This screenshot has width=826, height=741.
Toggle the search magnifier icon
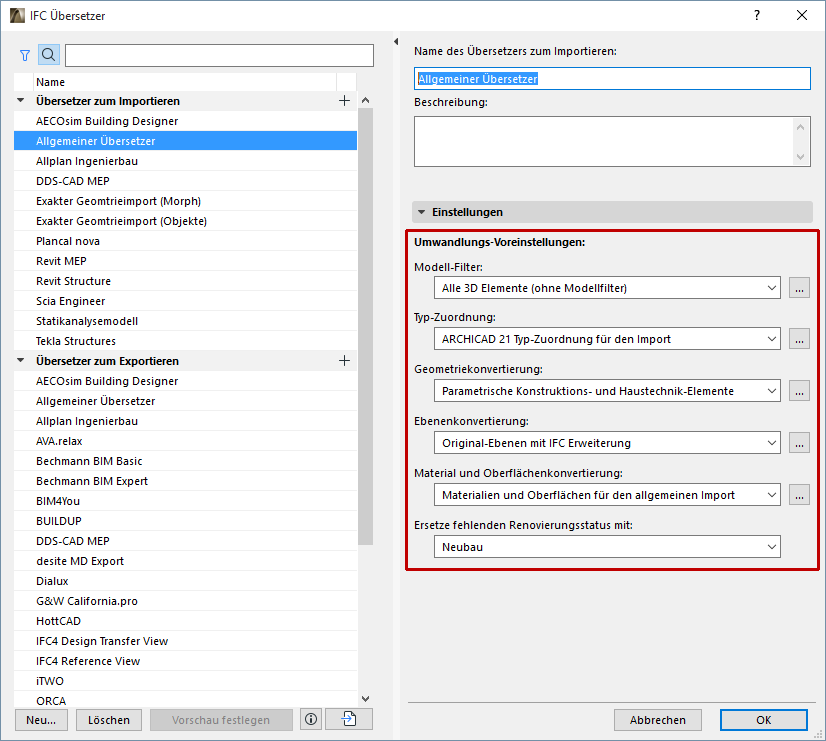click(48, 55)
